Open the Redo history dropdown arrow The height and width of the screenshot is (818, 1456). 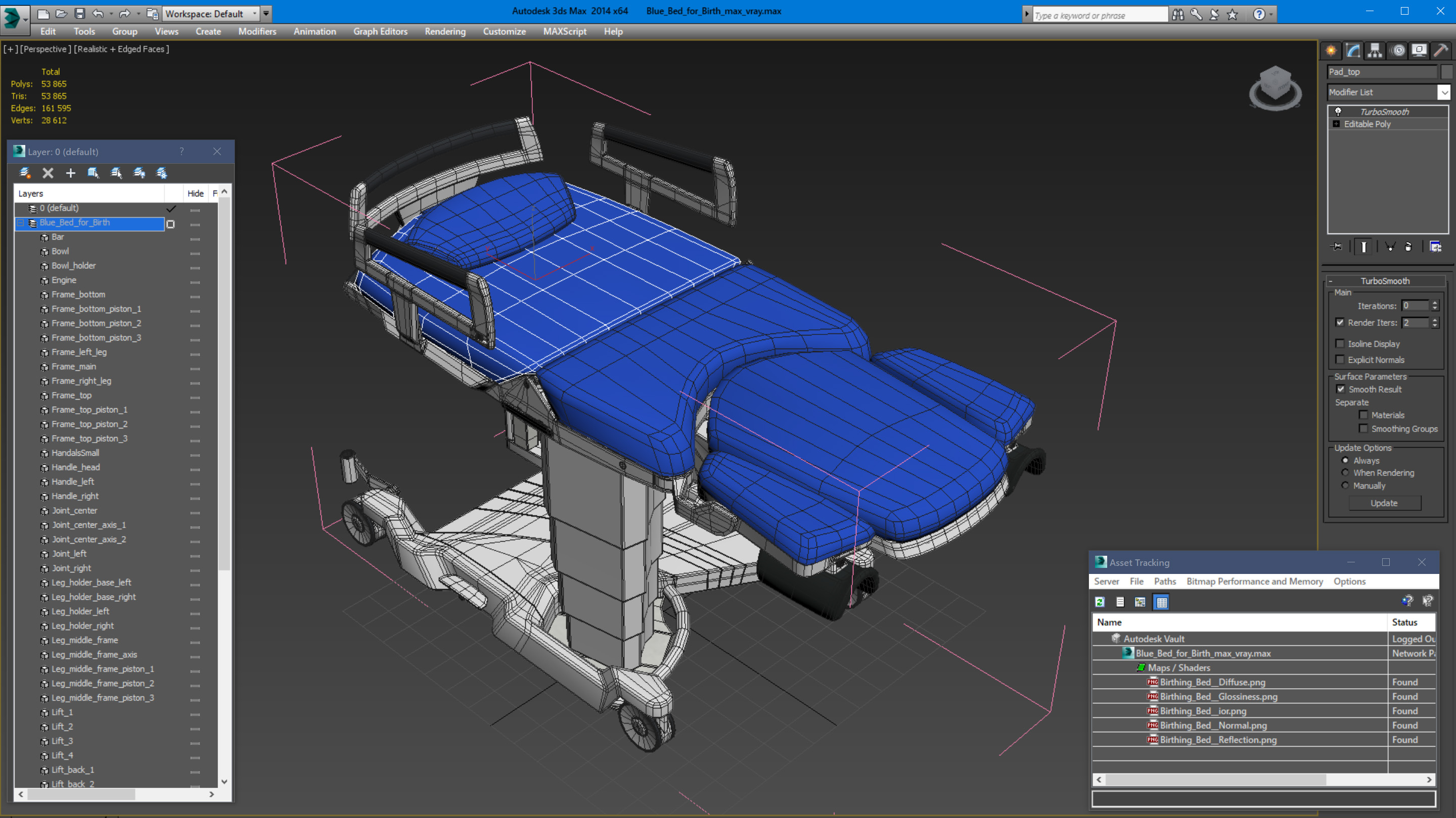point(138,14)
